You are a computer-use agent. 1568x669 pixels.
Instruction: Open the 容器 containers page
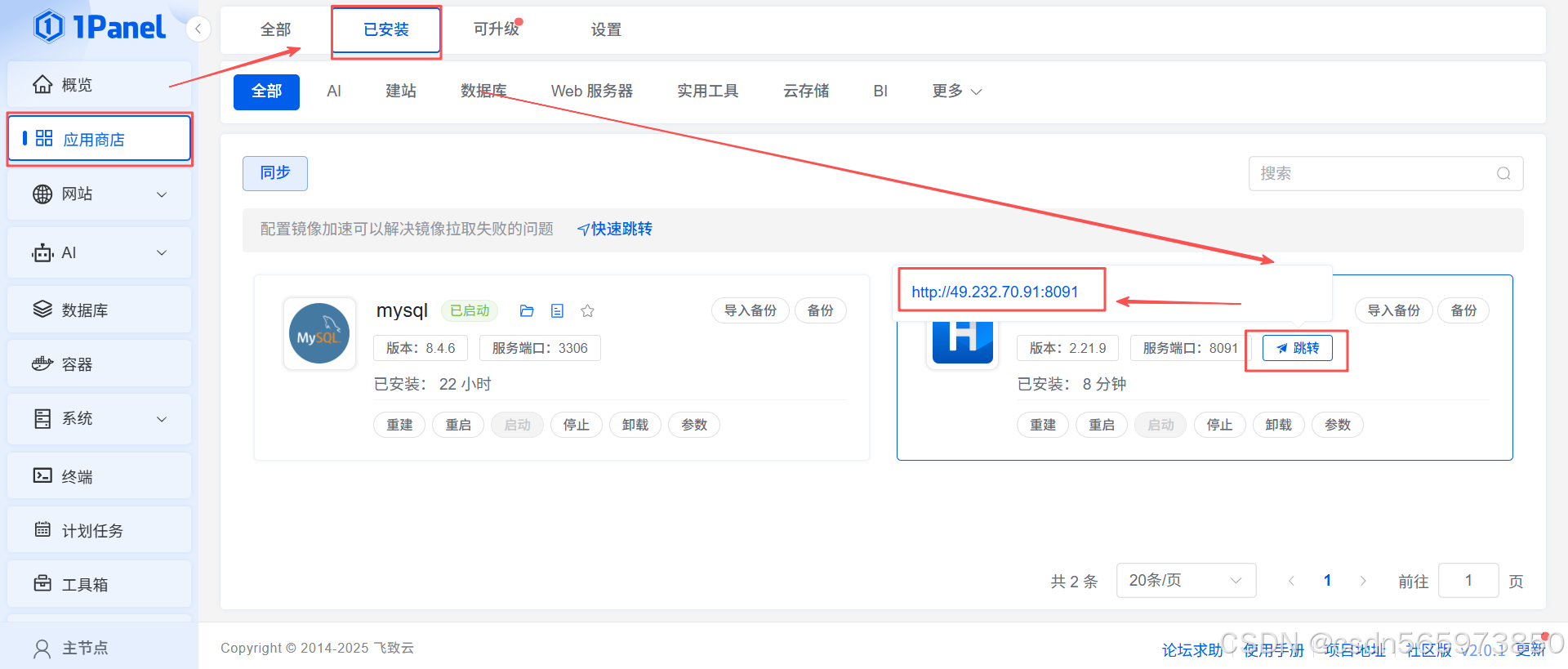[x=99, y=364]
